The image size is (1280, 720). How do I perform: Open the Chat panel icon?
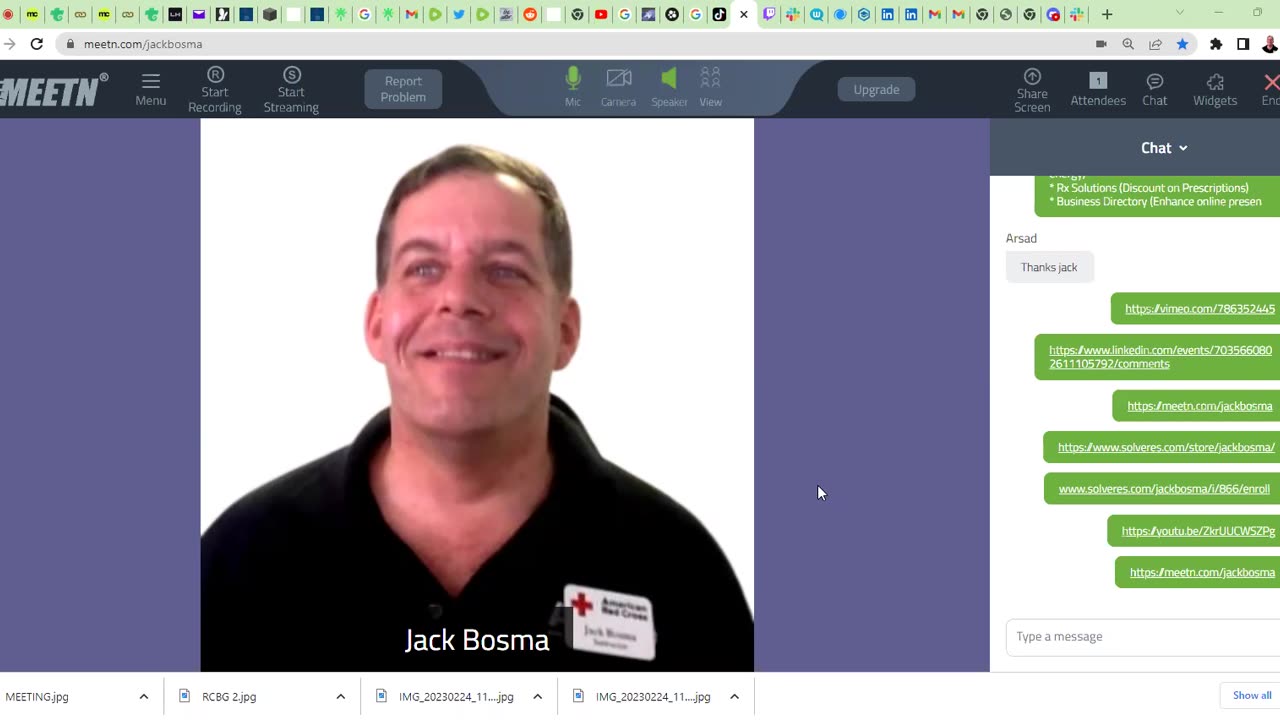click(x=1155, y=89)
